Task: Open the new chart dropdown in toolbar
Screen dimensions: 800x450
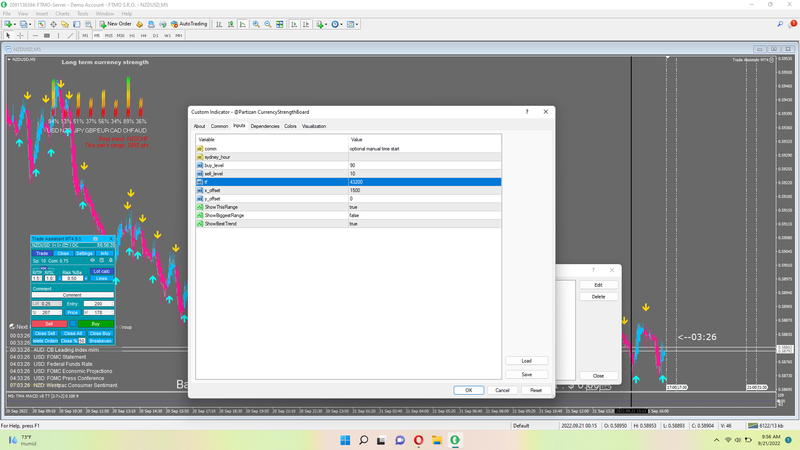Action: 17,24
